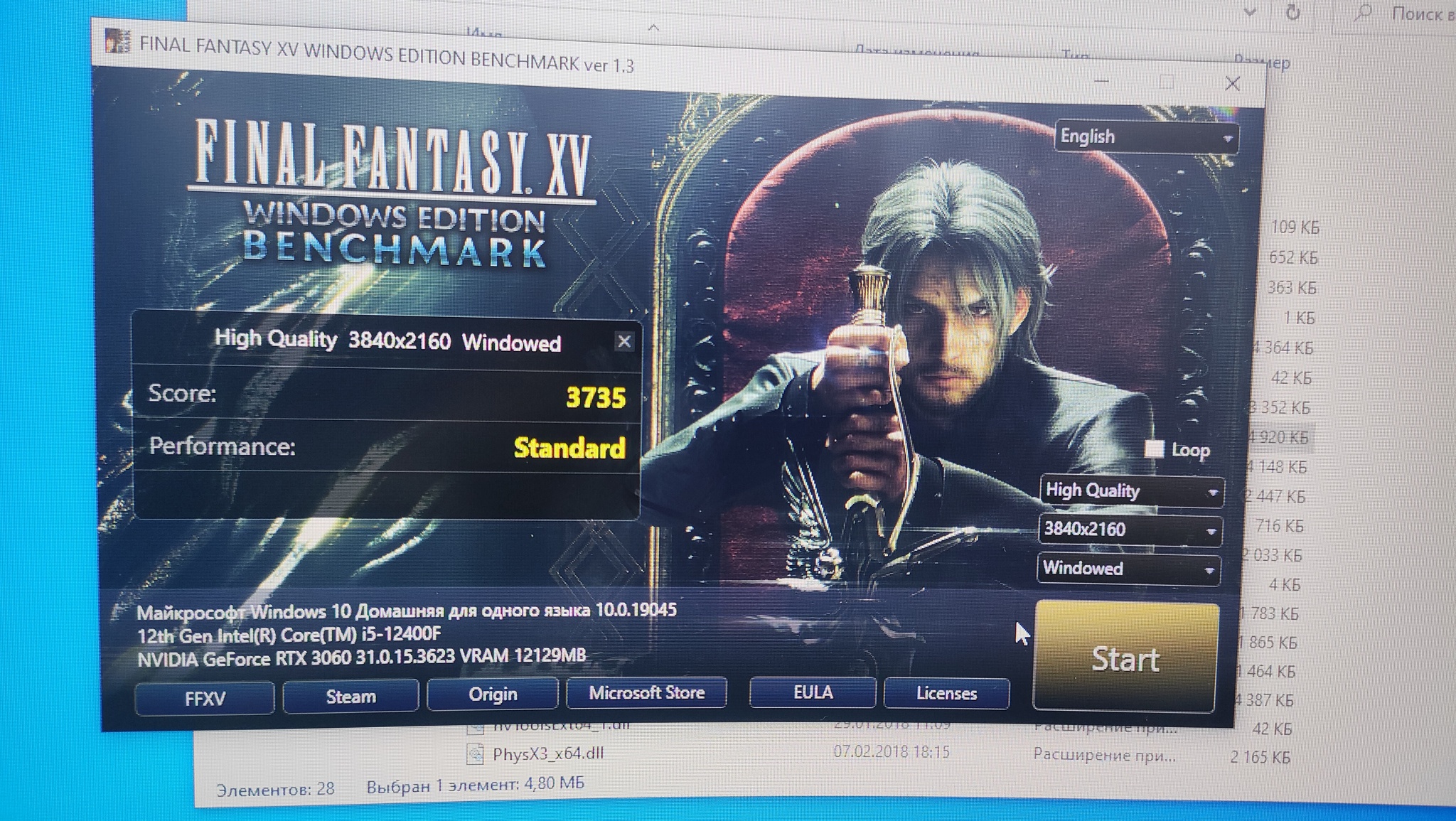Click the 07.02.2018 18:15 date cell

coord(892,751)
